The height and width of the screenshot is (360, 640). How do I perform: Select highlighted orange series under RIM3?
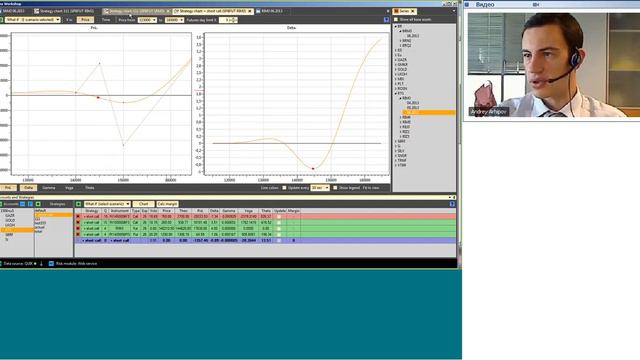(x=429, y=113)
